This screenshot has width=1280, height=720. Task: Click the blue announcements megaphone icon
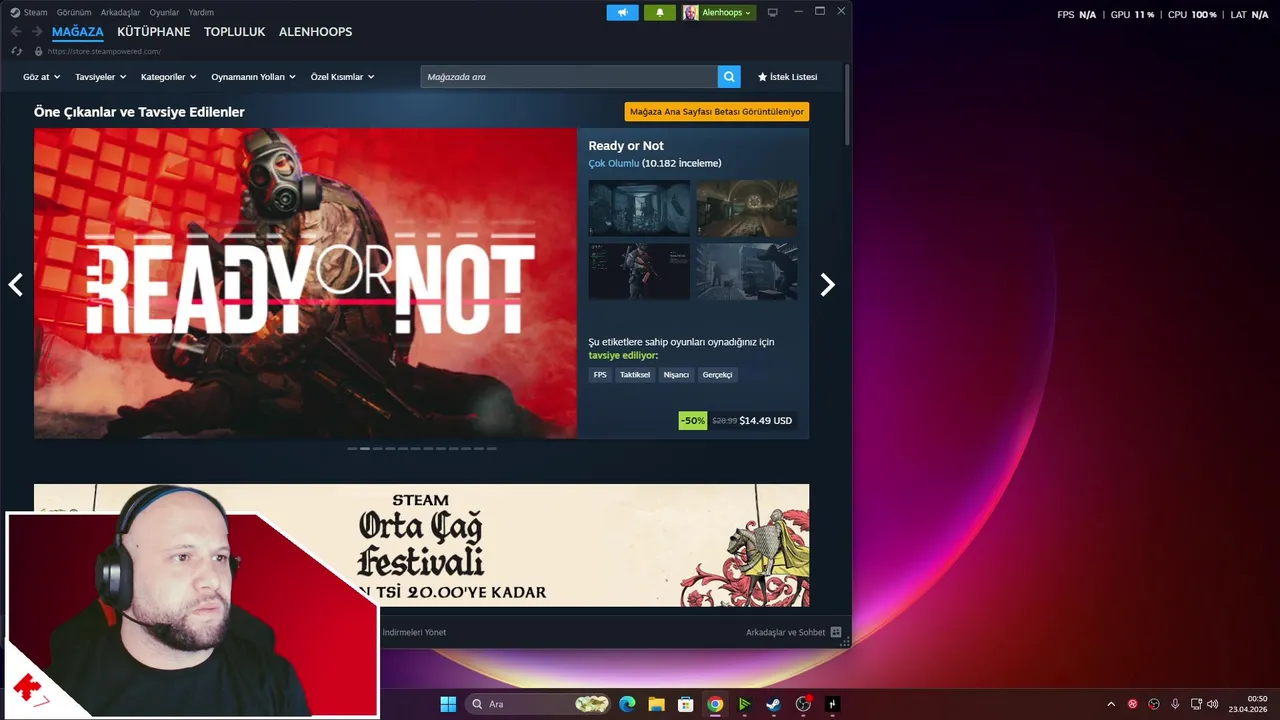point(622,13)
